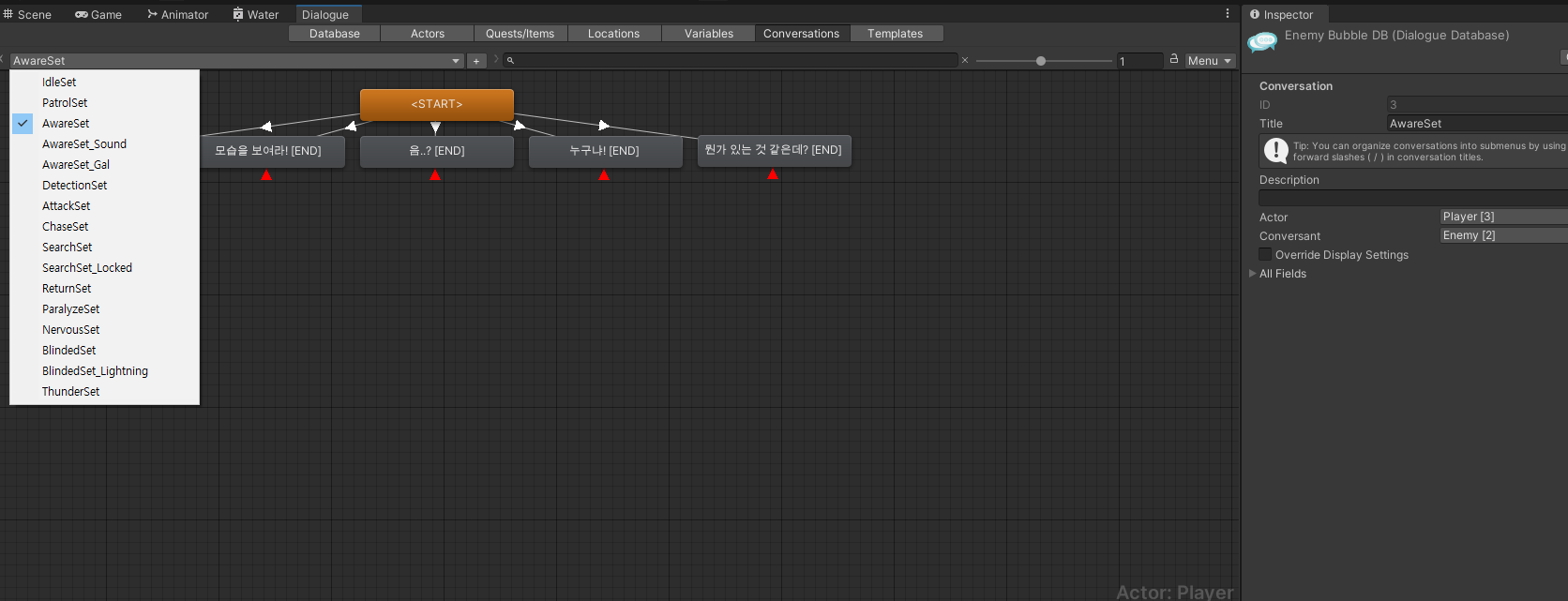
Task: Click the Dialogue Database asset icon
Action: pyautogui.click(x=1262, y=42)
